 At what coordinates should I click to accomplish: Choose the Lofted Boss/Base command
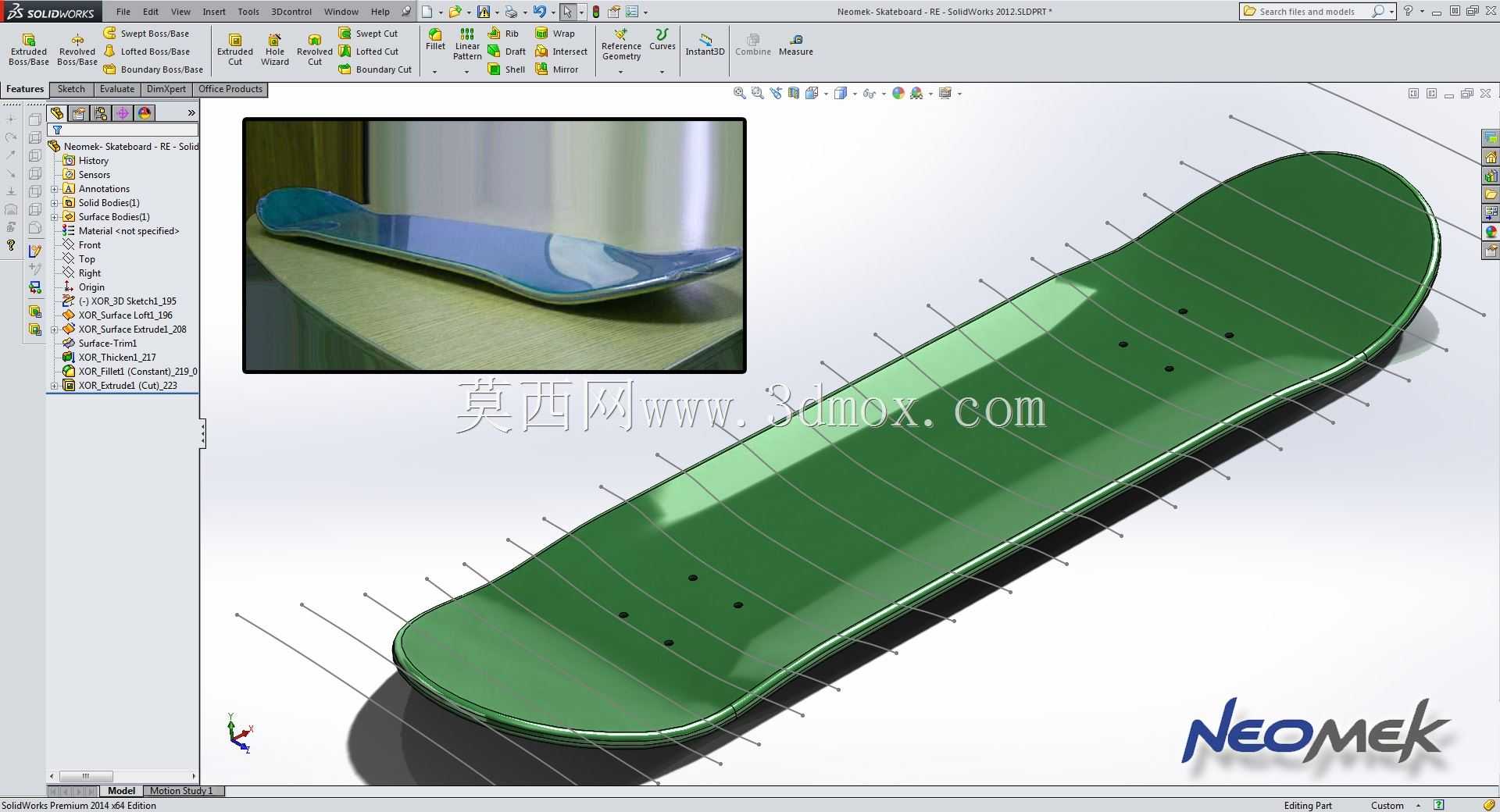tap(147, 52)
